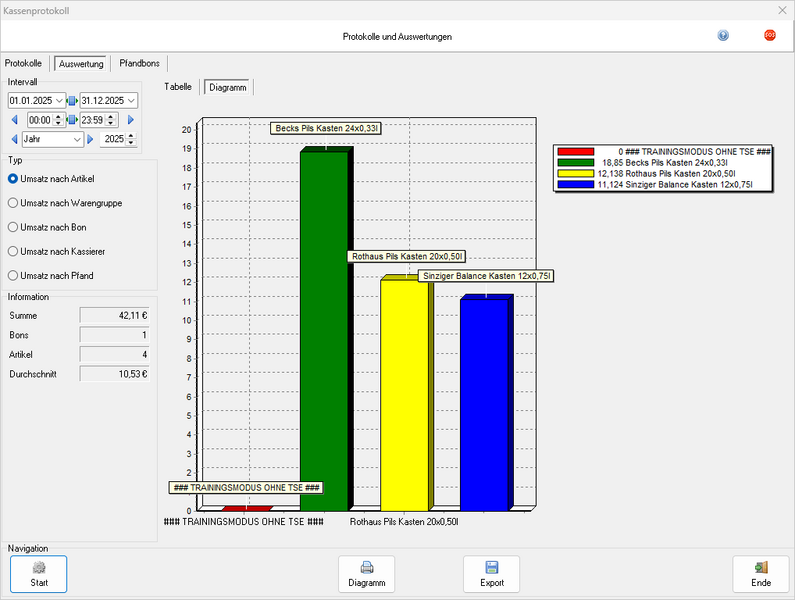Image resolution: width=795 pixels, height=600 pixels.
Task: Select Umsatz nach Pfand option
Action: coord(13,275)
